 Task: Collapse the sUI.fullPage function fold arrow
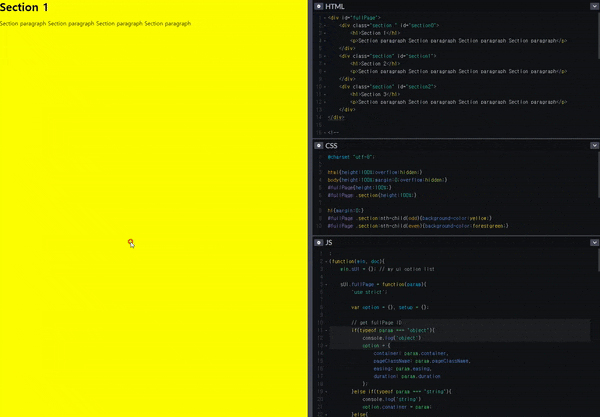[x=326, y=285]
